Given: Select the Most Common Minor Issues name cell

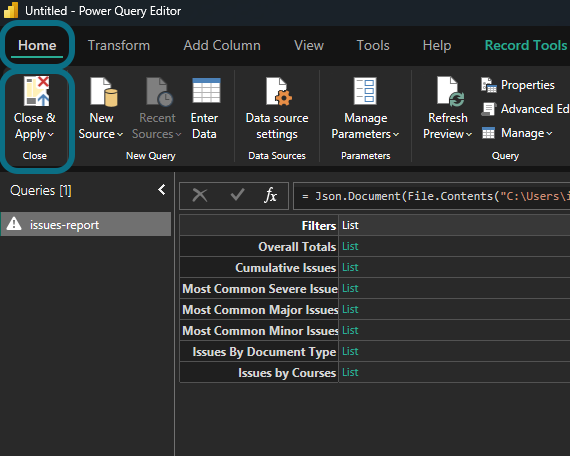Looking at the screenshot, I should pyautogui.click(x=259, y=331).
